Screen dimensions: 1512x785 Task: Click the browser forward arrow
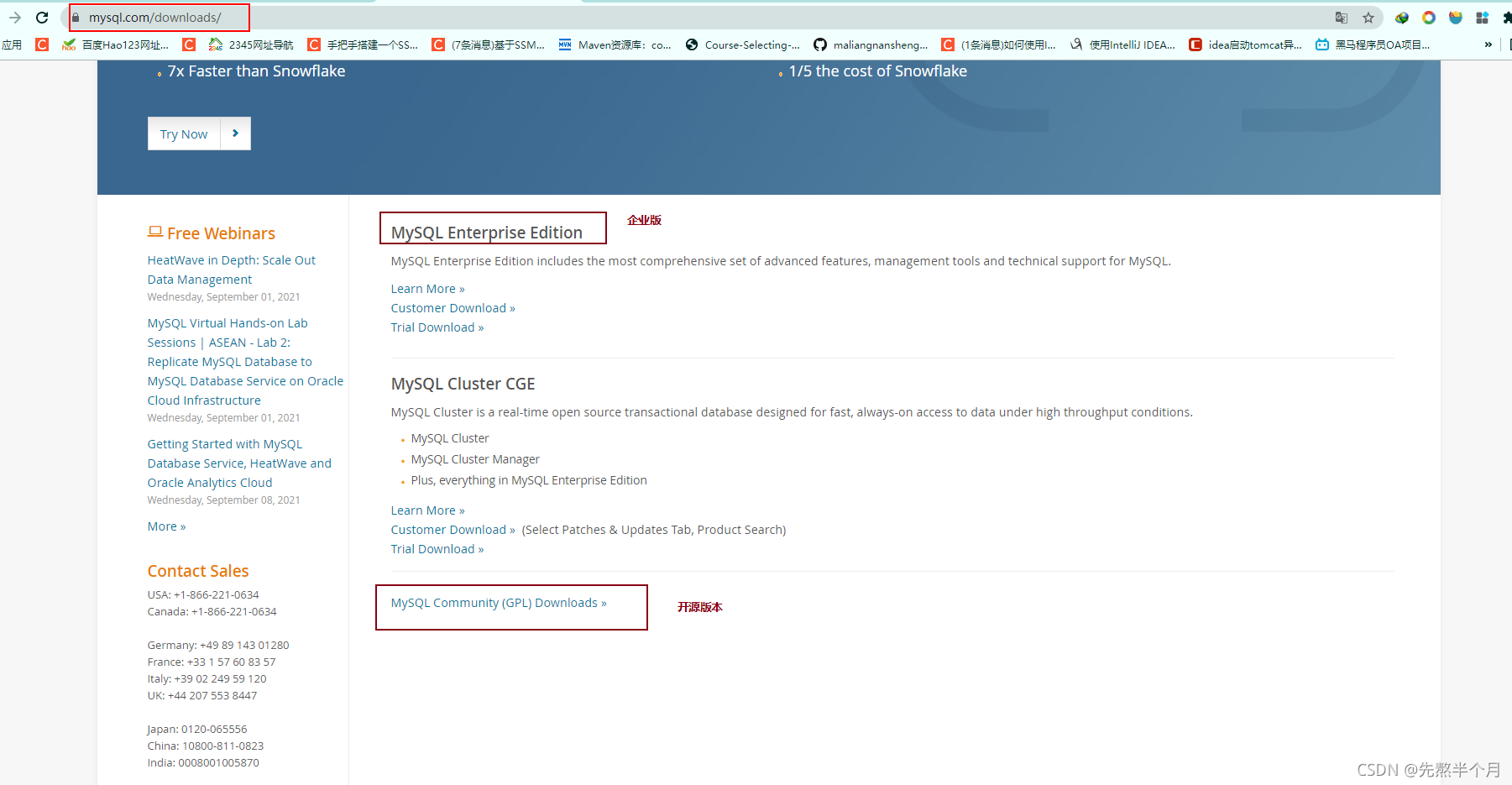click(x=15, y=17)
